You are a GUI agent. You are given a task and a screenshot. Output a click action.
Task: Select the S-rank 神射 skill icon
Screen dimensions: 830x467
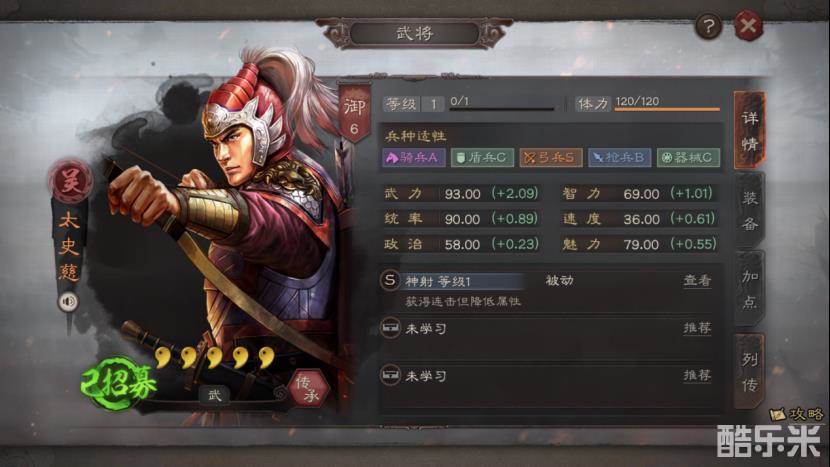click(390, 280)
